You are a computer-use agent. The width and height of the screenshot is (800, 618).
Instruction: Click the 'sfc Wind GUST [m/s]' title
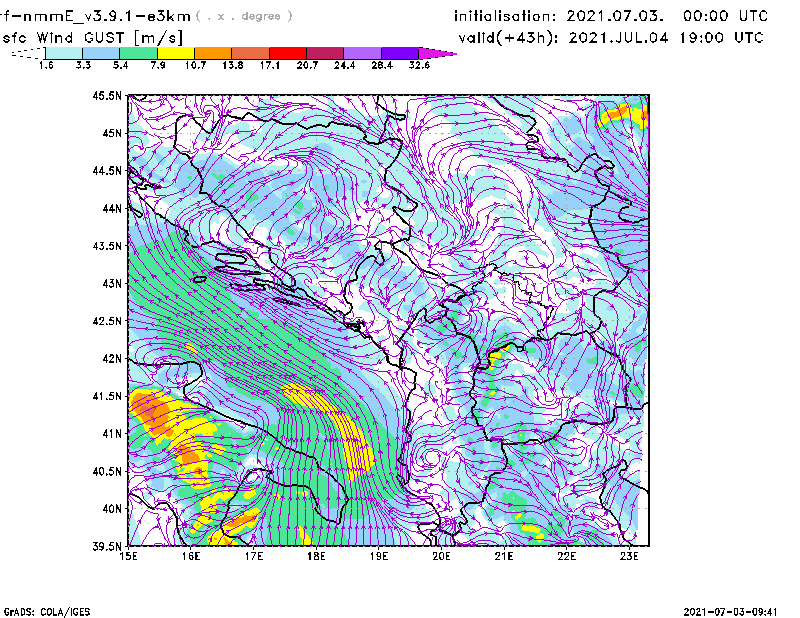(x=92, y=38)
